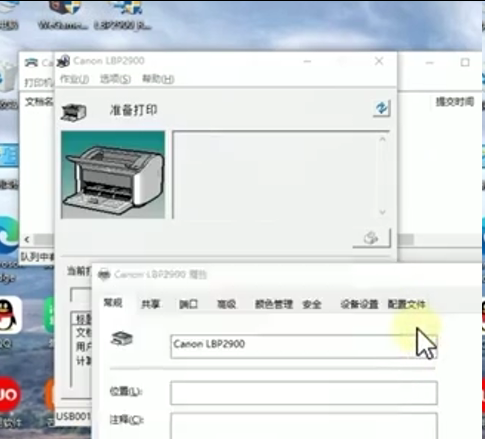The image size is (485, 439).
Task: Click the refresh icon in Canon LBP2900 status window
Action: click(x=382, y=108)
